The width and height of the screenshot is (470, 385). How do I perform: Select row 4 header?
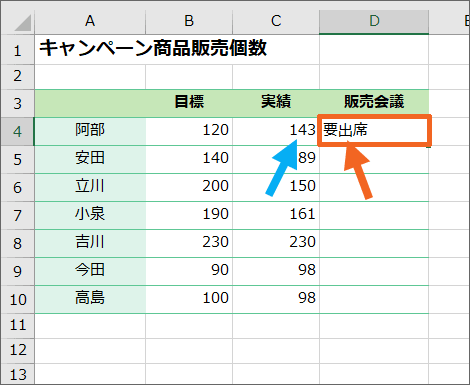17,131
